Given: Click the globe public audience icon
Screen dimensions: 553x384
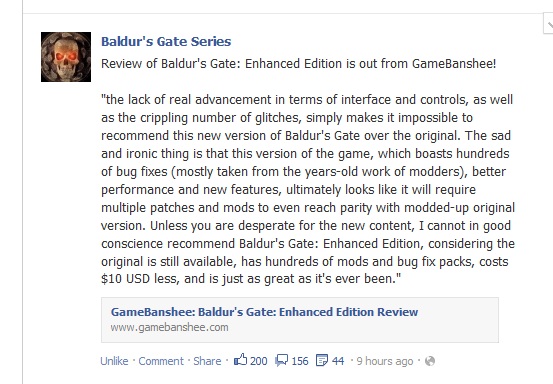Looking at the screenshot, I should click(x=430, y=361).
